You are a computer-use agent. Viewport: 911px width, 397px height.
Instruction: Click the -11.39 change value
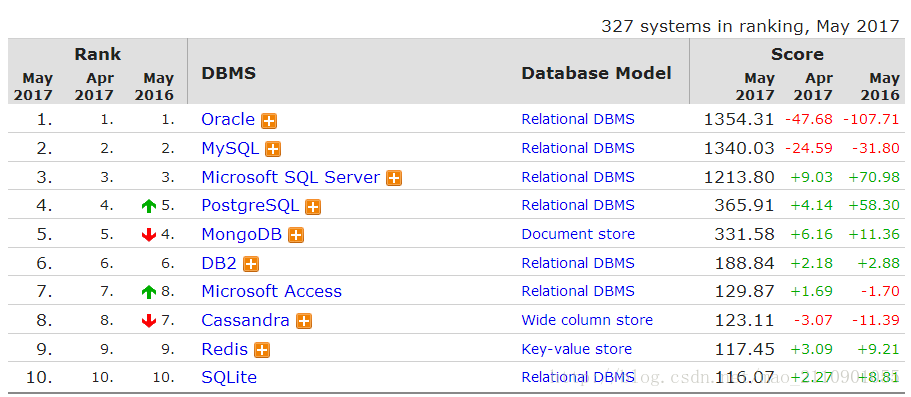click(876, 320)
